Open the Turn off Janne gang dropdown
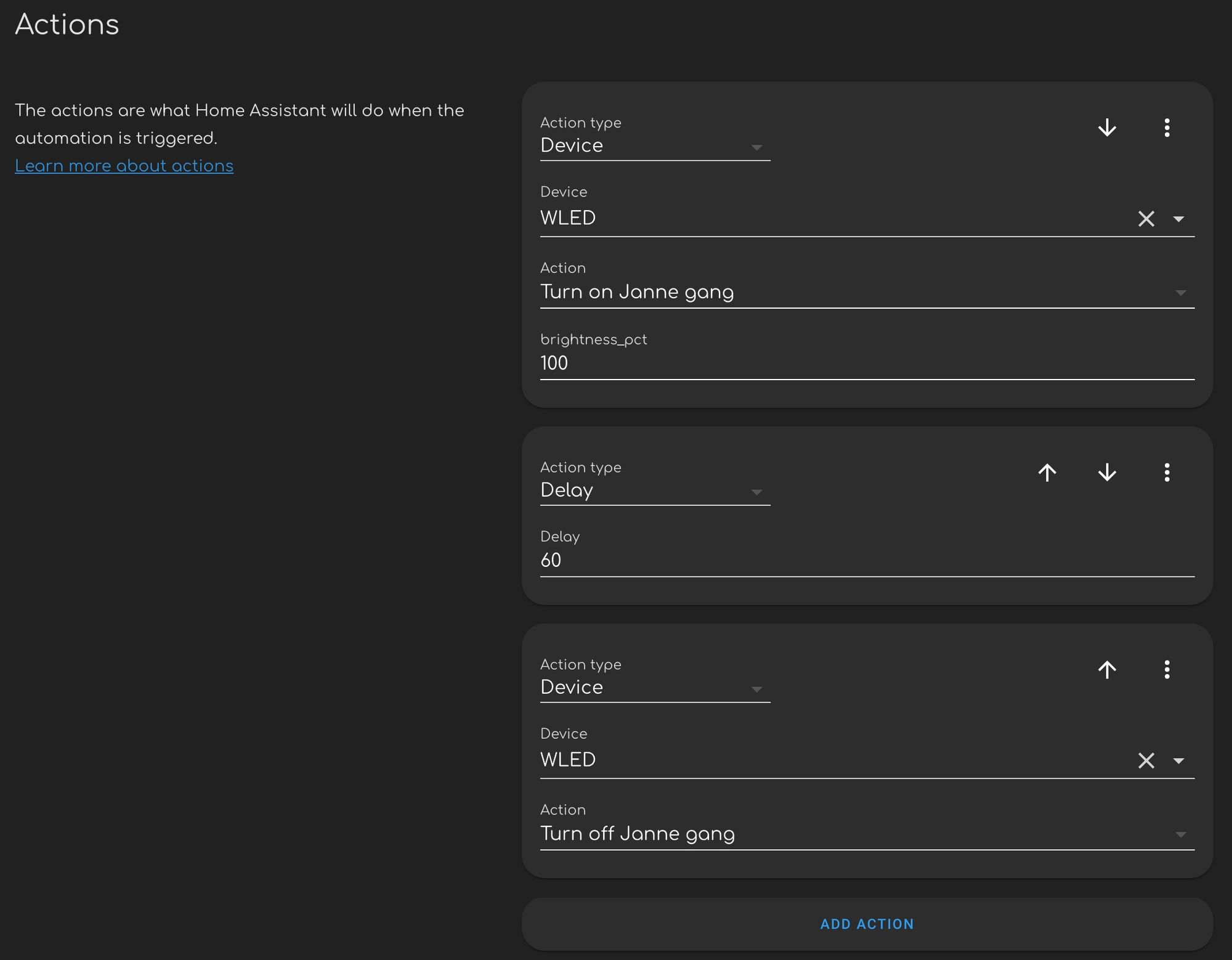This screenshot has width=1232, height=960. pos(866,834)
